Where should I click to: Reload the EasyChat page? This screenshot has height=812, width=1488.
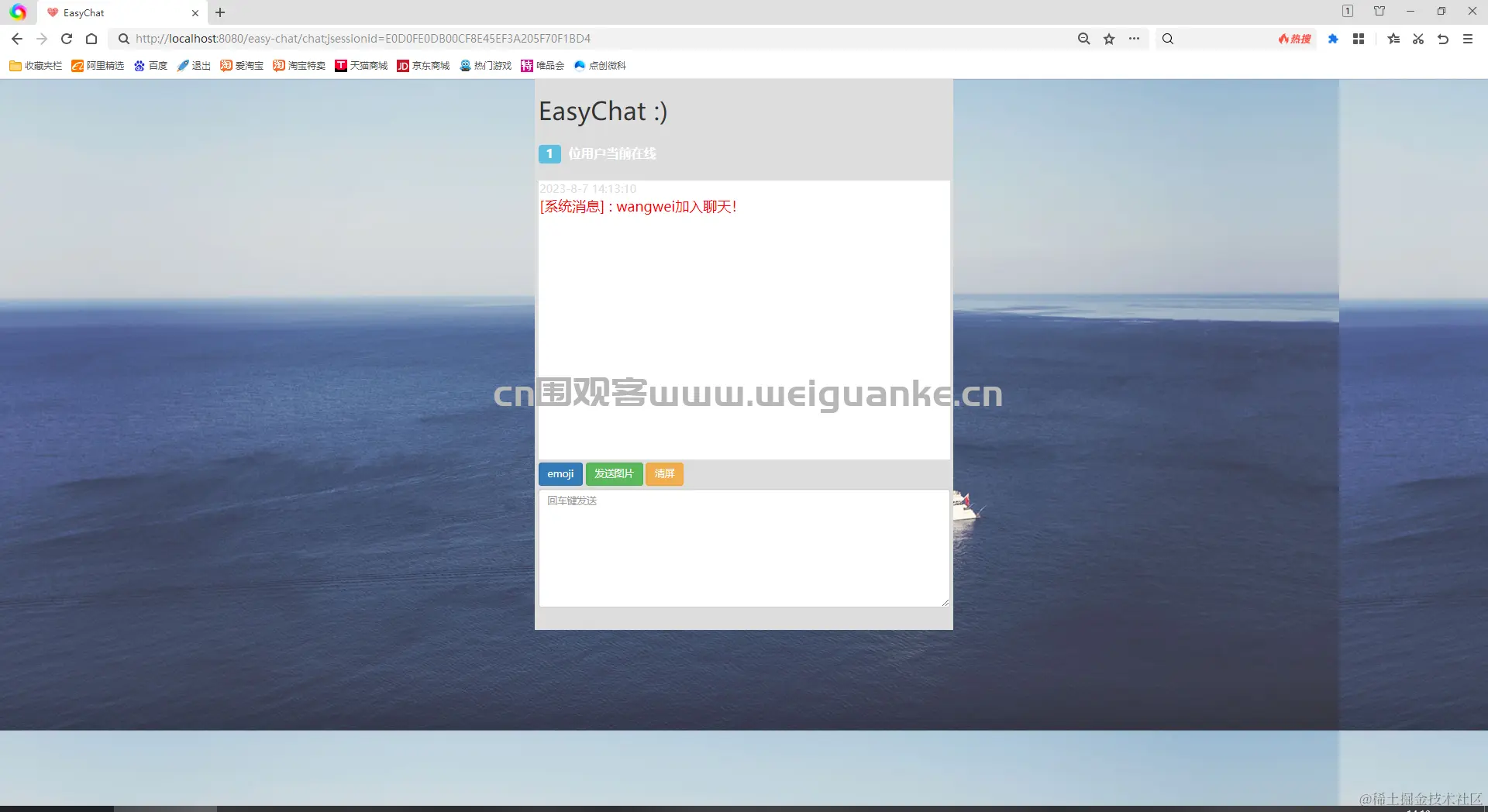tap(67, 39)
